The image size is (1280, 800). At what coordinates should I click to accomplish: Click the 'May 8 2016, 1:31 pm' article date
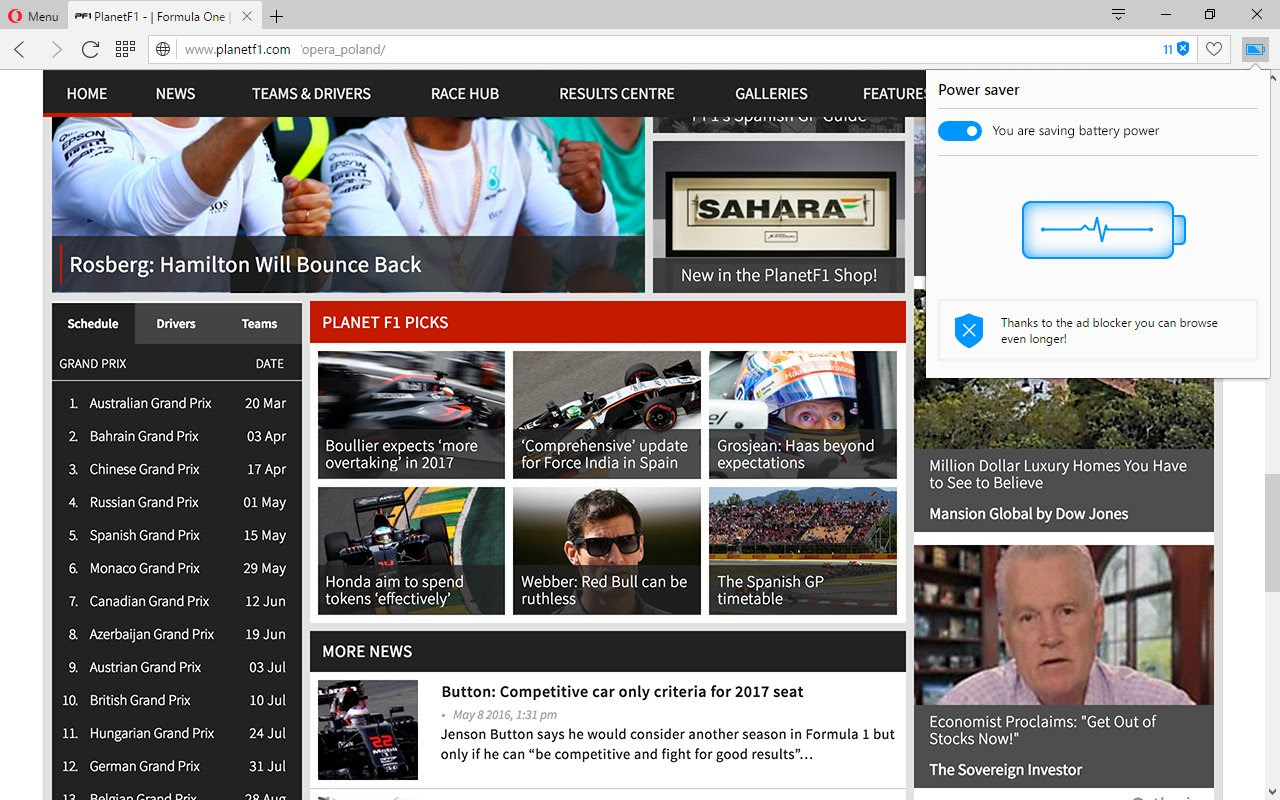point(505,715)
